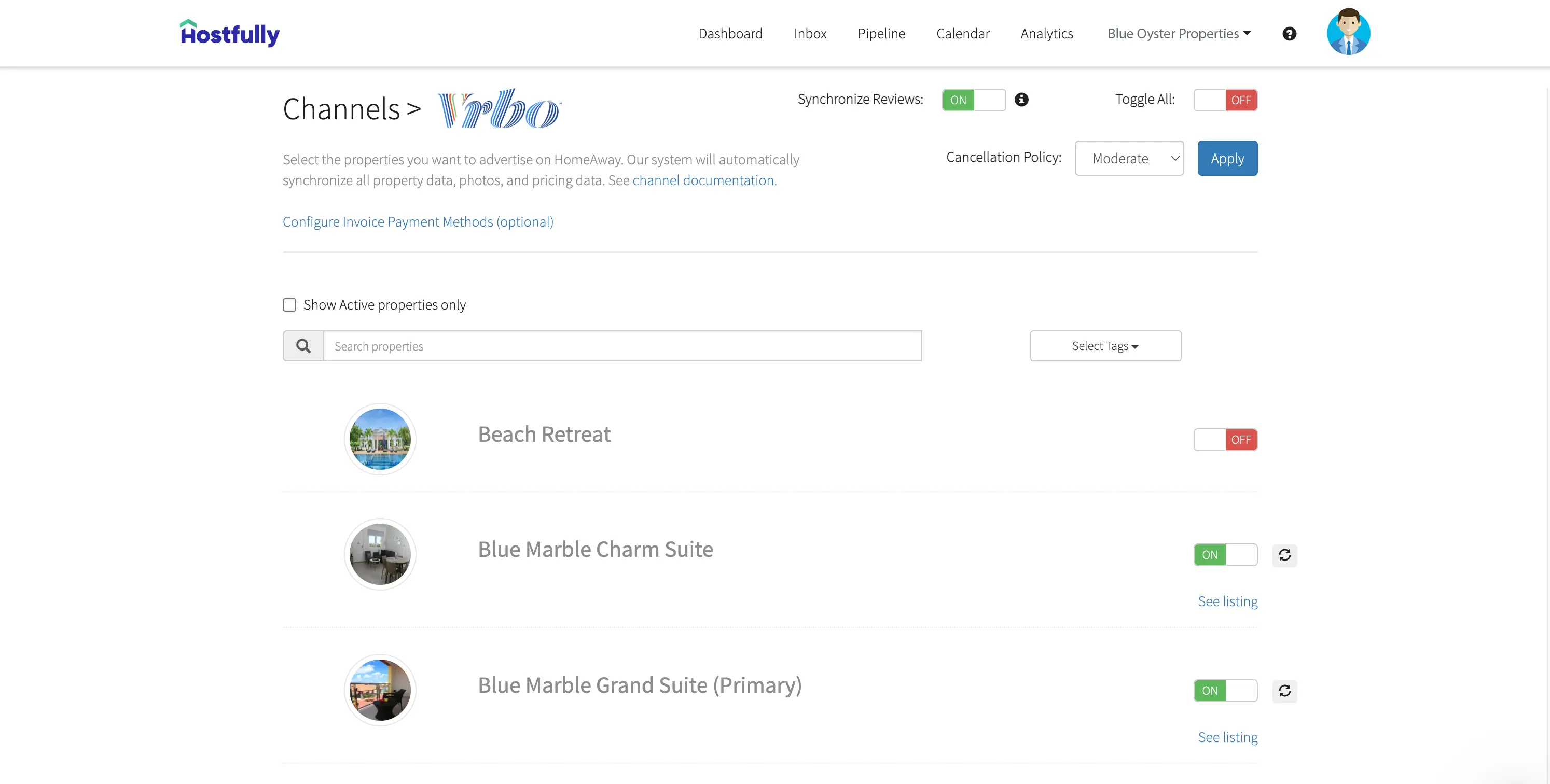This screenshot has height=784, width=1550.
Task: Check Show Active properties only
Action: point(289,305)
